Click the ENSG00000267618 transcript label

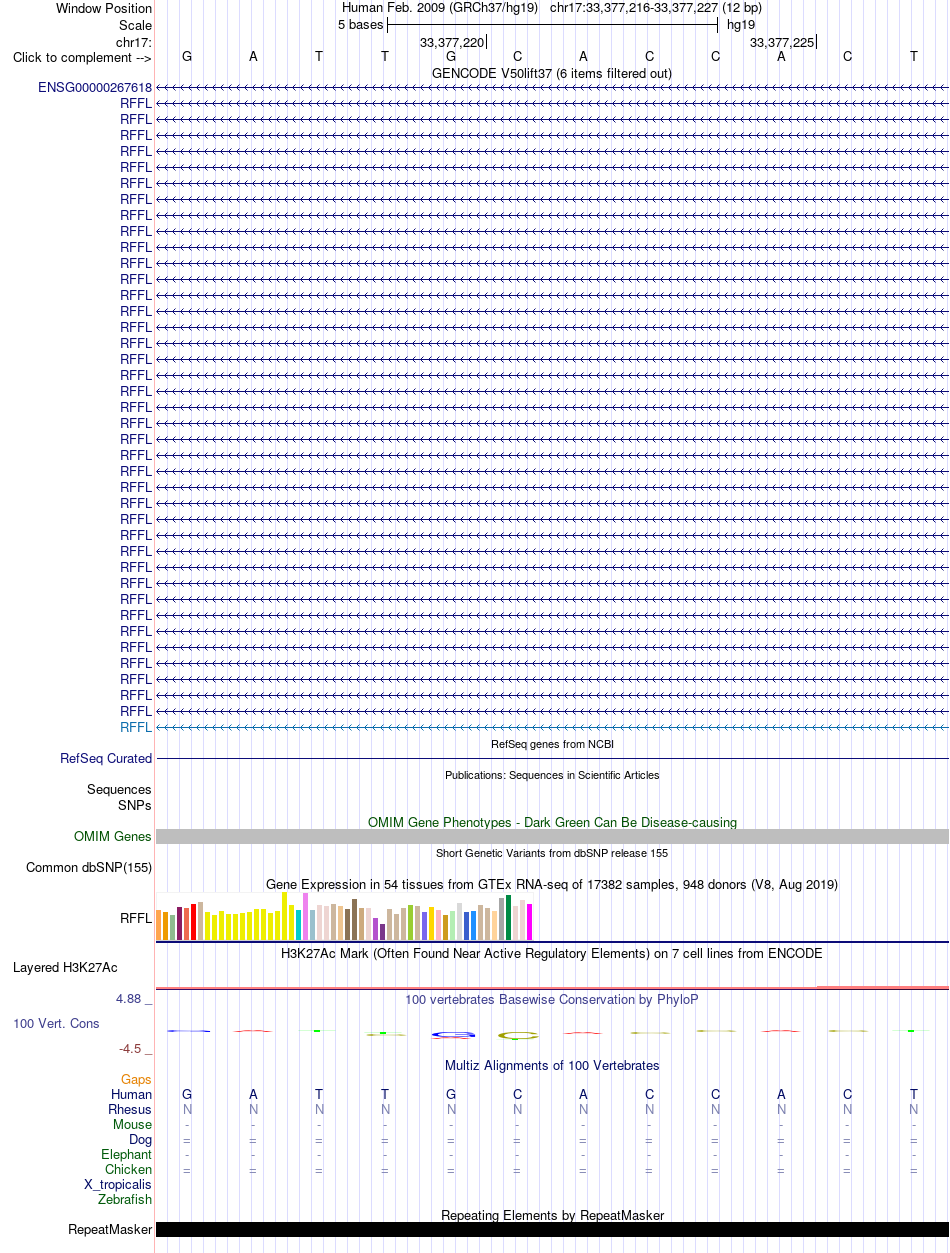[95, 87]
